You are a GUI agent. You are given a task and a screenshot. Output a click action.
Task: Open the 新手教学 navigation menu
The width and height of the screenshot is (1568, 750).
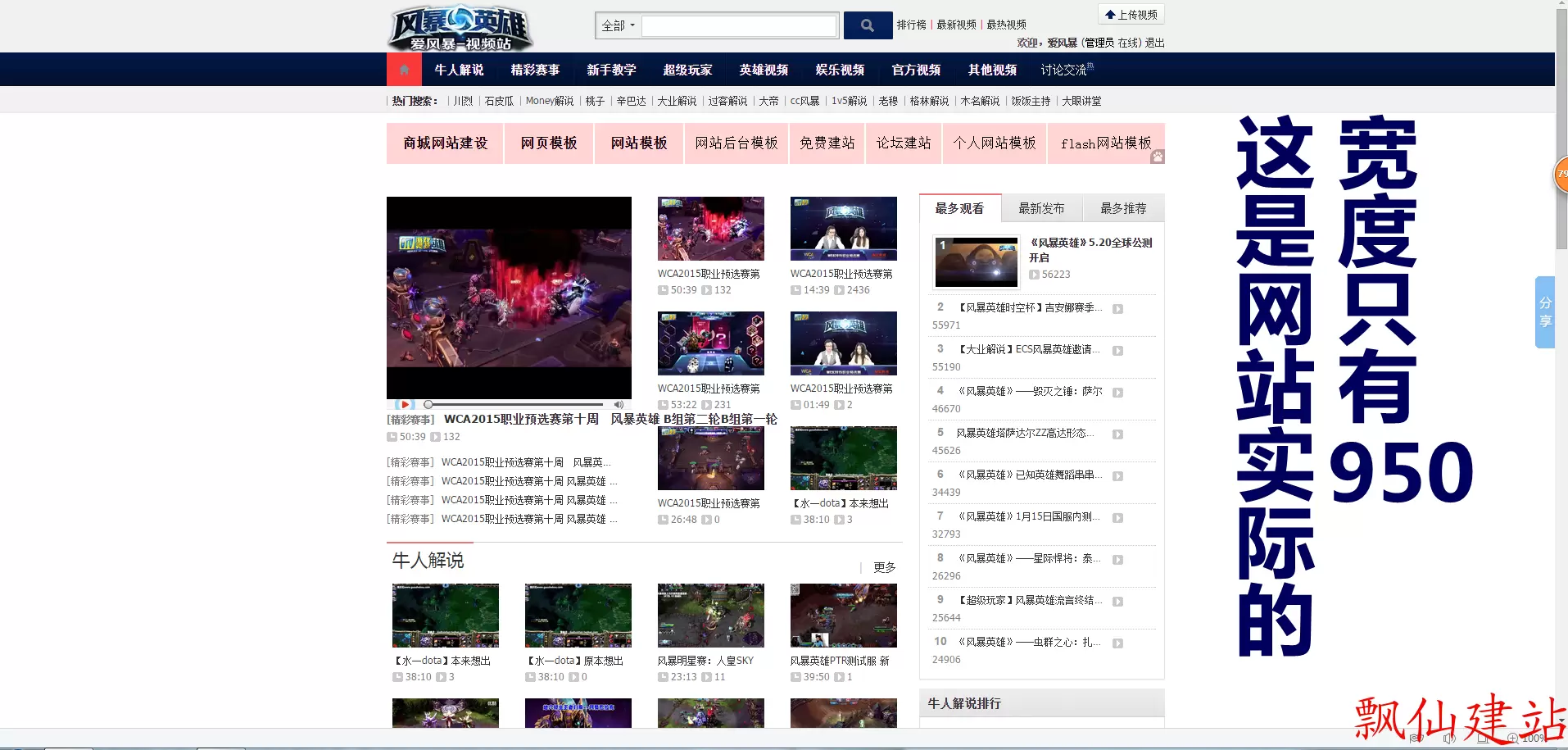611,70
